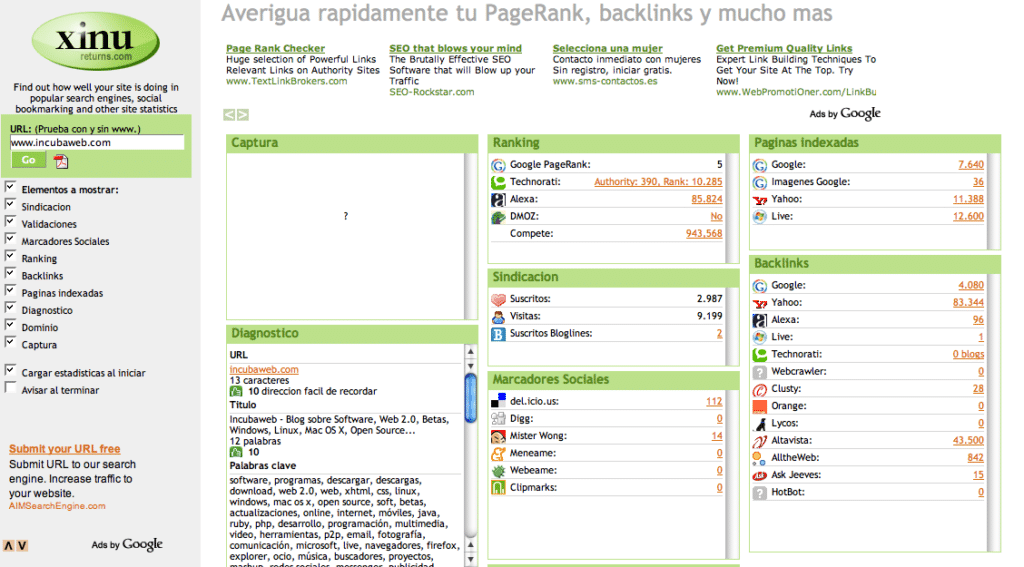Click the URL input field
The height and width of the screenshot is (567, 1024).
[x=97, y=142]
